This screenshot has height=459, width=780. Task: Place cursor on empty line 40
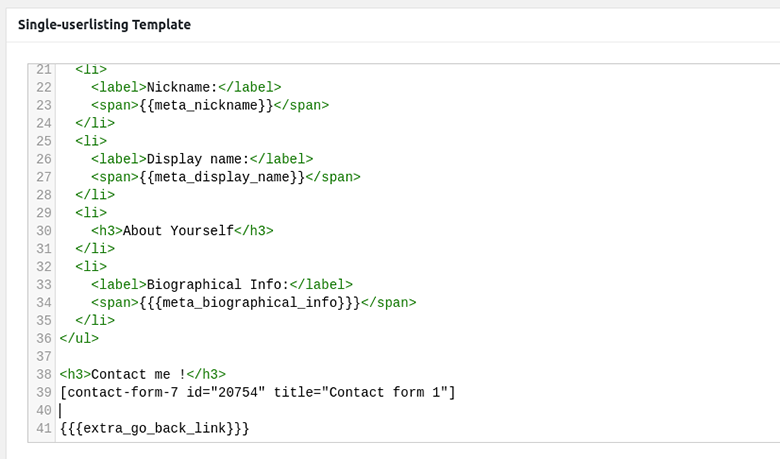coord(418,410)
